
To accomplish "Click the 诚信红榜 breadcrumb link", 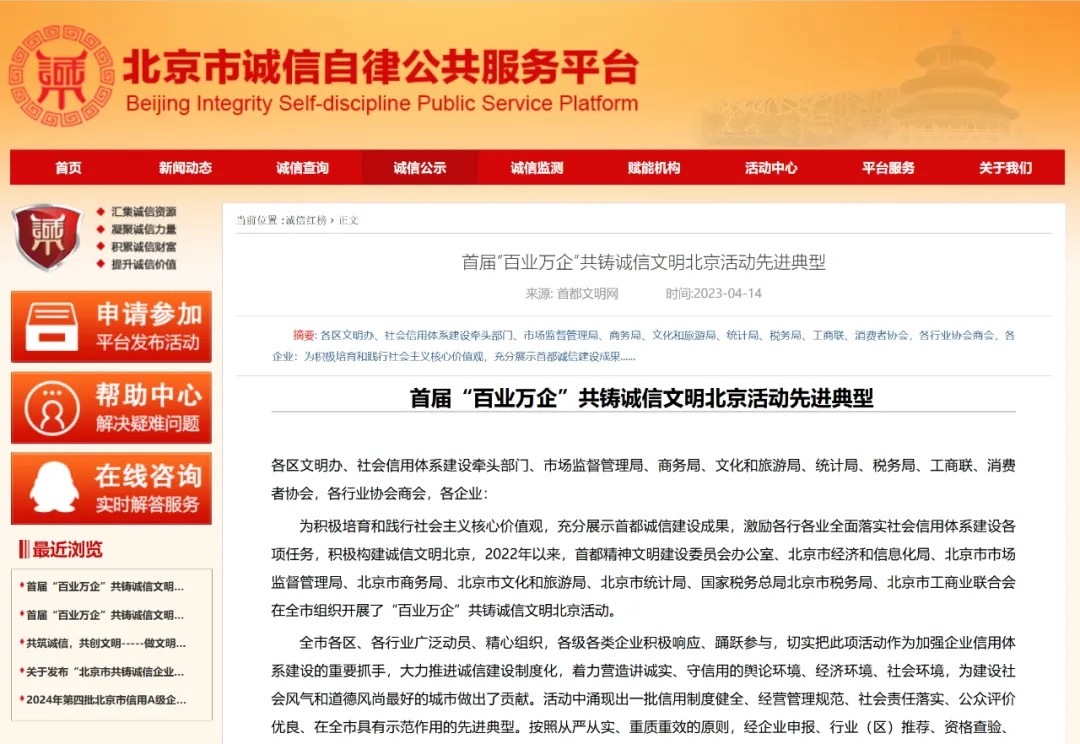I will [x=306, y=220].
